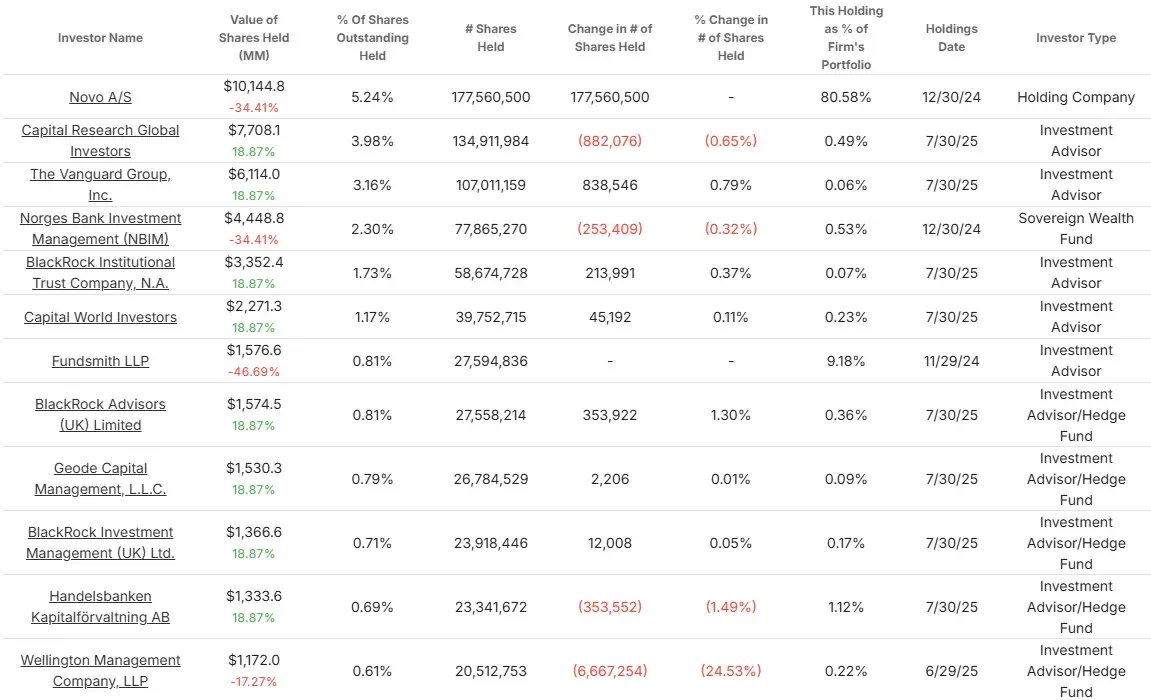Open Capital World Investors link
The height and width of the screenshot is (700, 1151).
click(x=100, y=317)
